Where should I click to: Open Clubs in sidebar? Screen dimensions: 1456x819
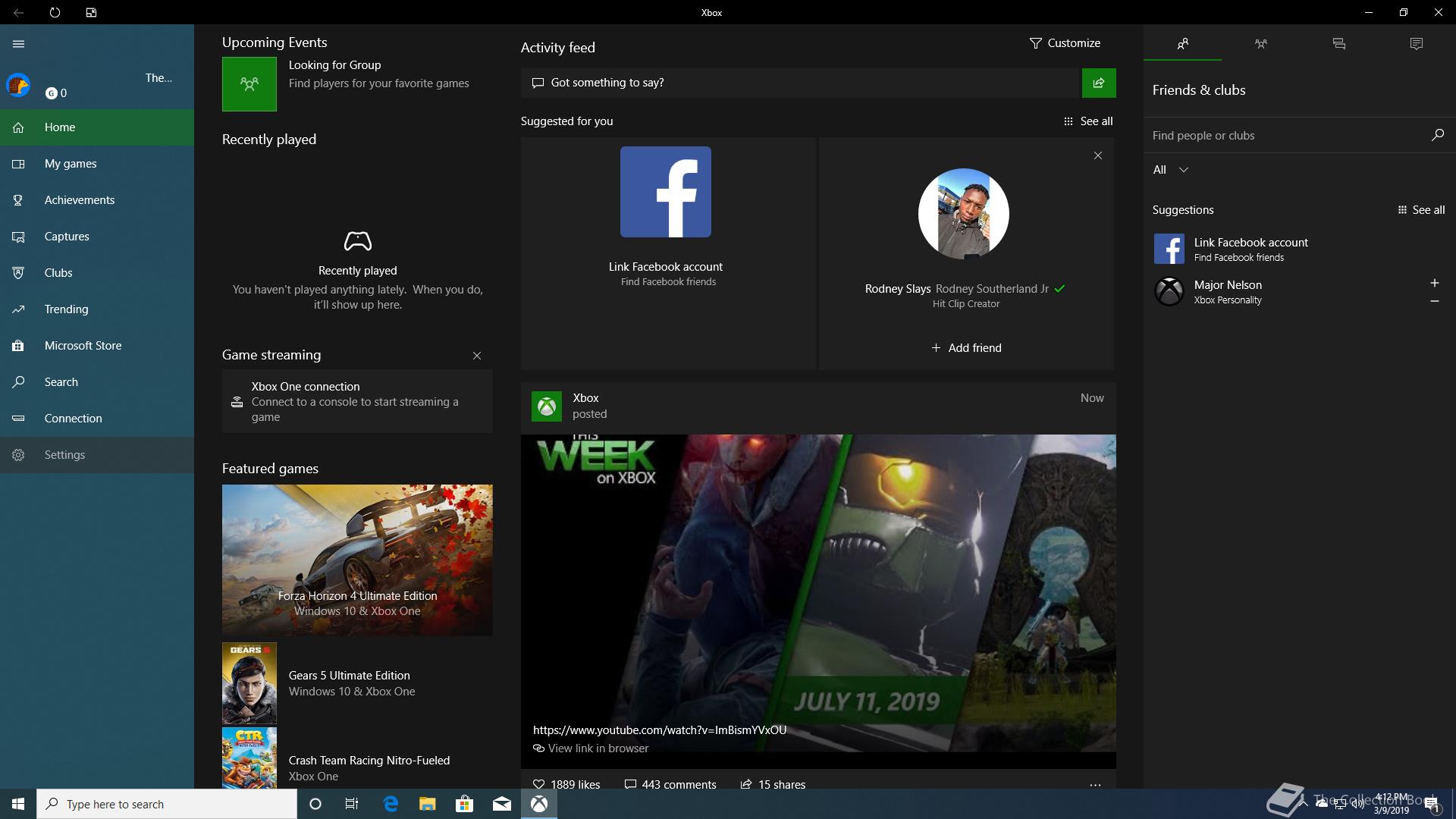(97, 273)
